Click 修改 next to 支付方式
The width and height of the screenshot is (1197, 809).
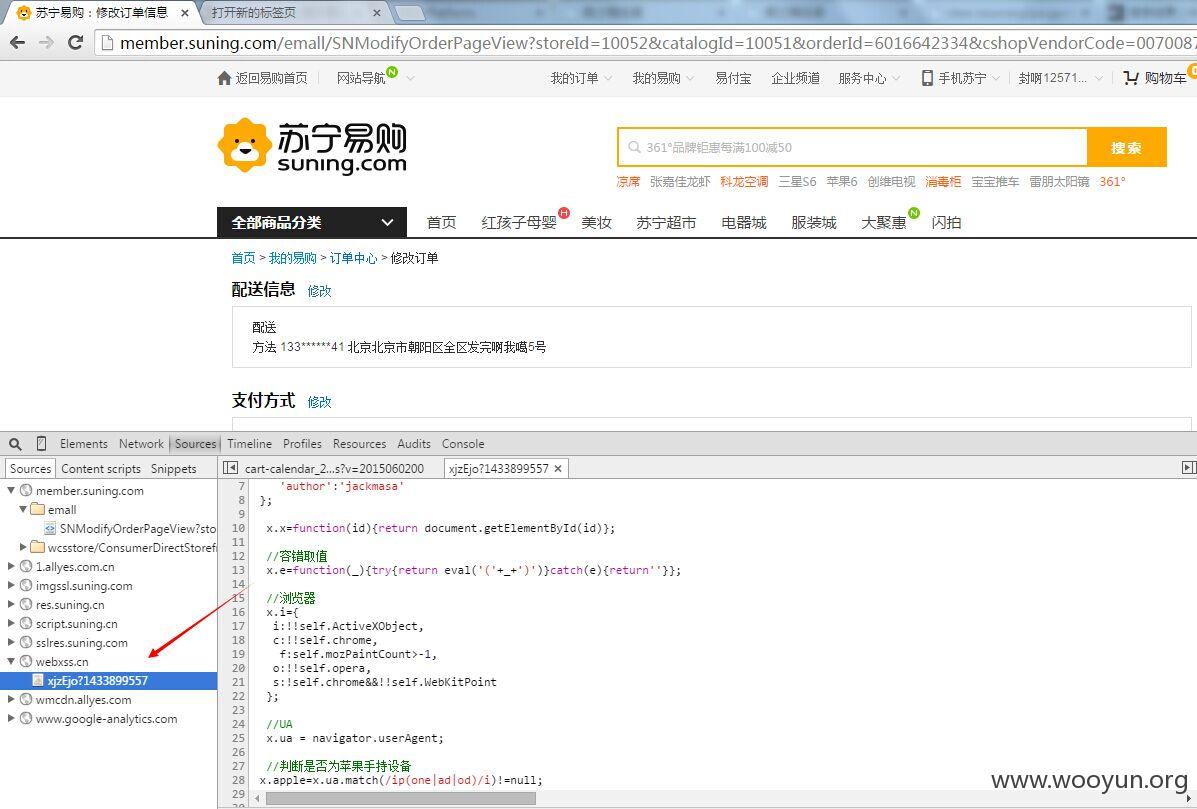click(x=319, y=401)
